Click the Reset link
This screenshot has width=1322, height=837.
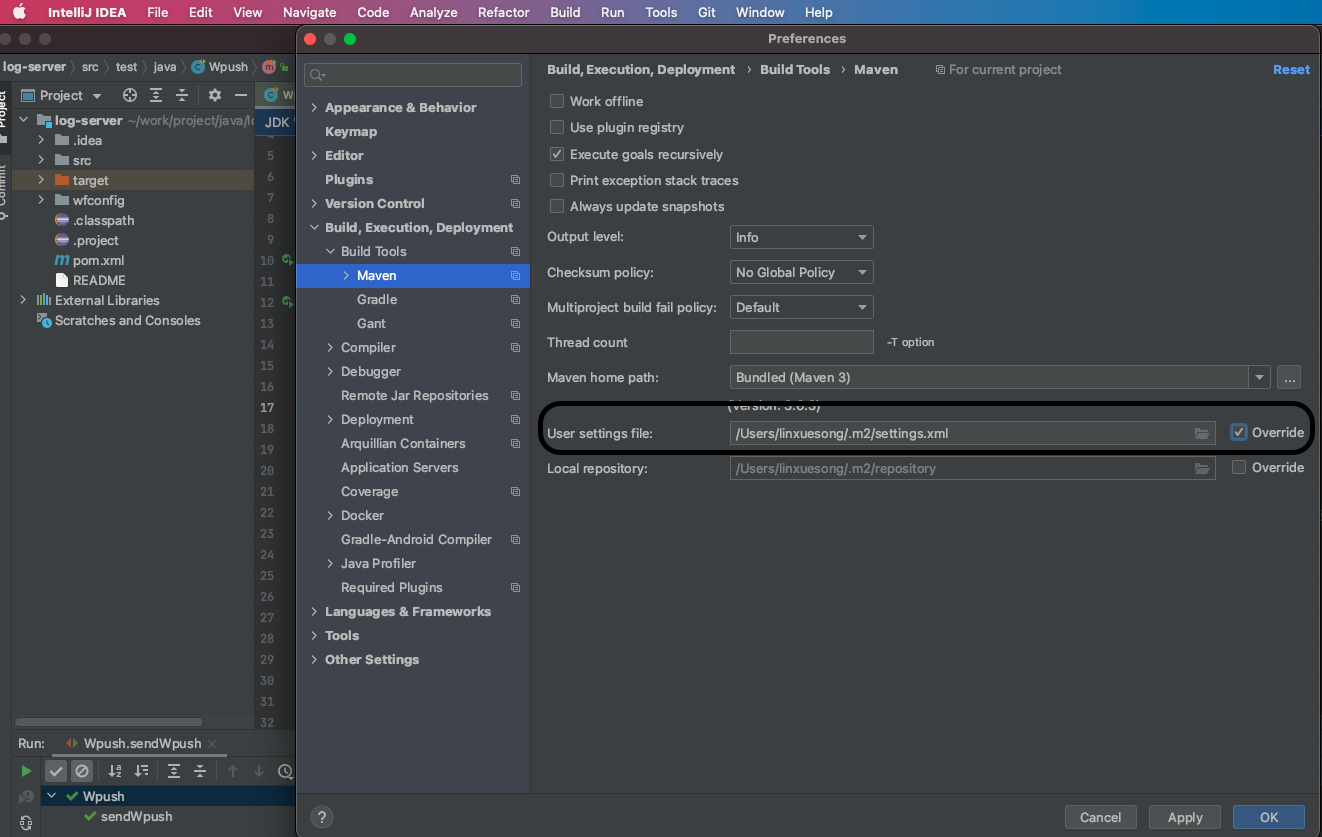(x=1291, y=69)
